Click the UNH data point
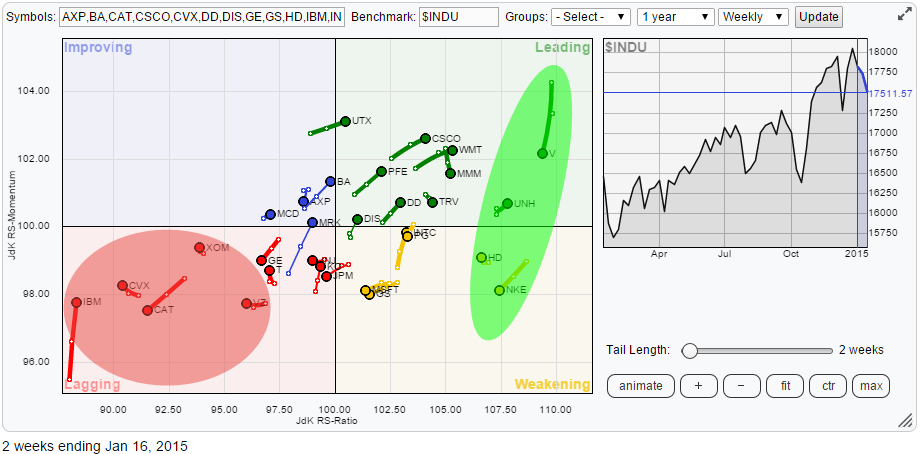922x454 pixels. click(x=507, y=203)
